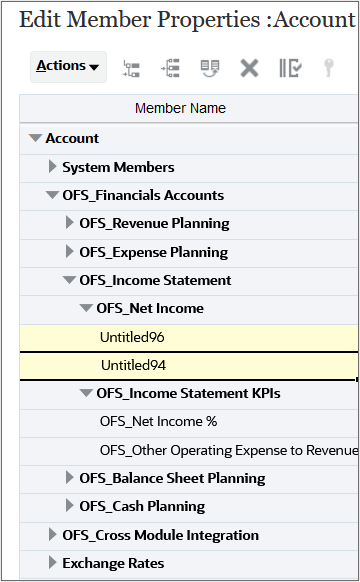
Task: Click the grayed key access icon
Action: click(x=328, y=68)
